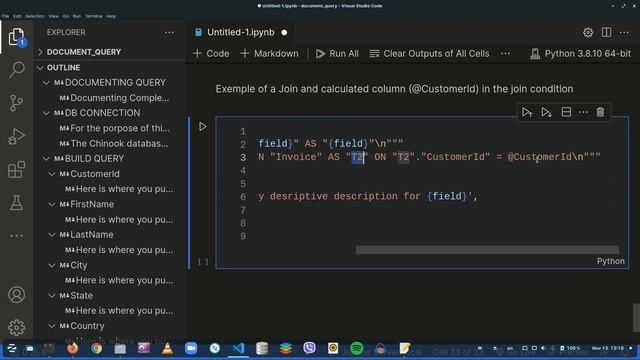Click horizontal scrollbar of code cell

click(x=487, y=249)
